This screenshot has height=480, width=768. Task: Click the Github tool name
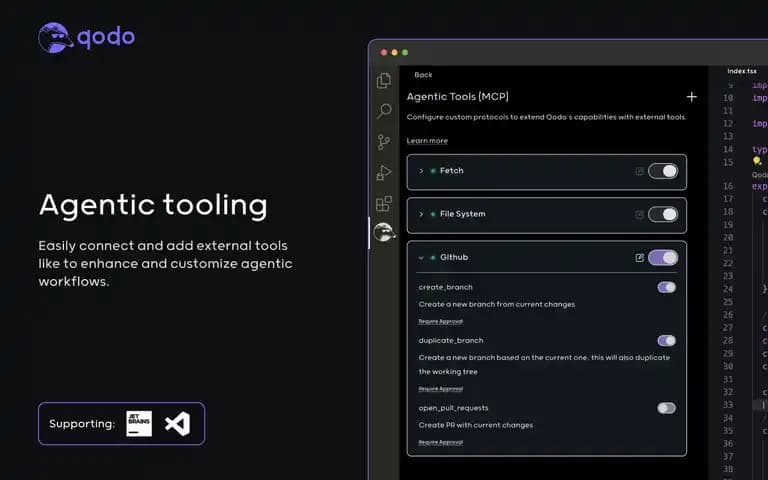[454, 257]
